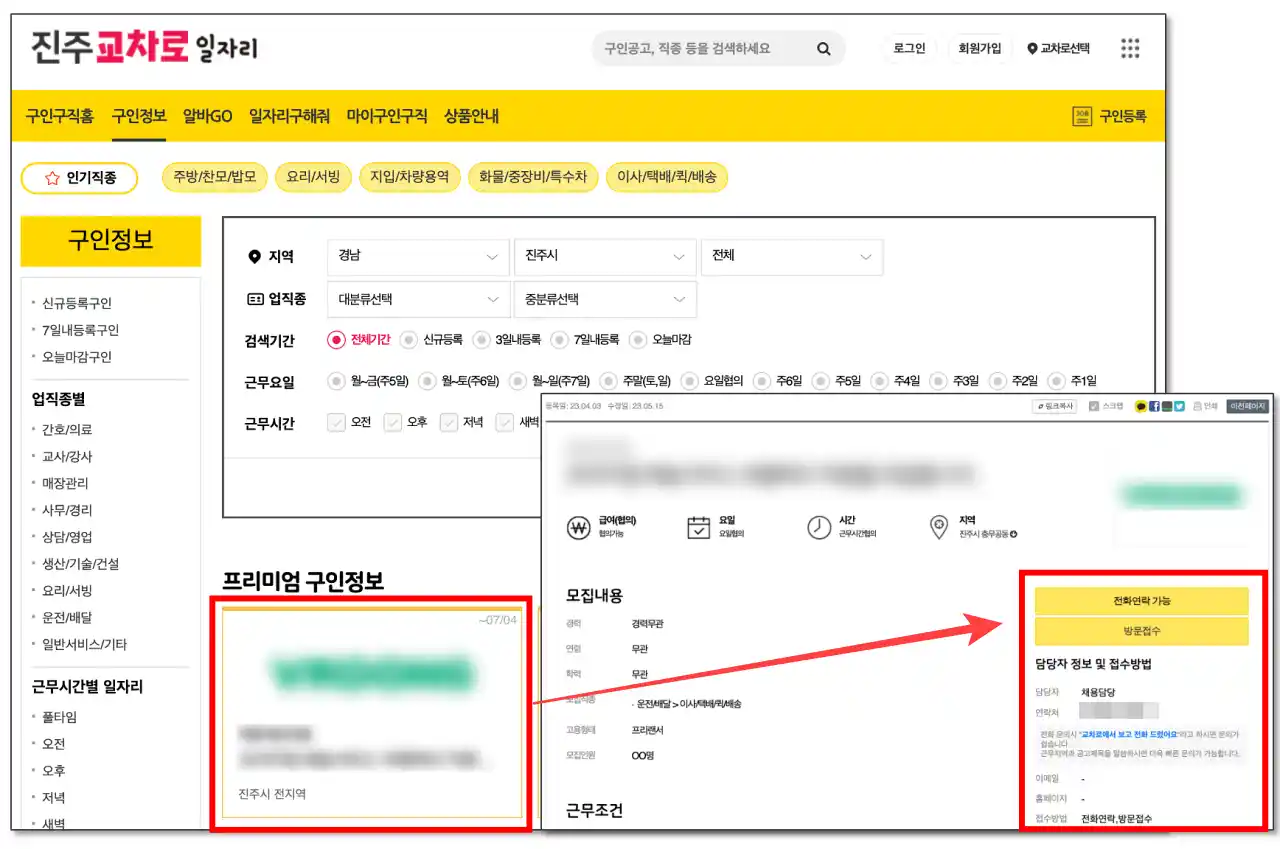This screenshot has width=1280, height=849.
Task: Select the 신규등록 search period radio button
Action: click(x=408, y=339)
